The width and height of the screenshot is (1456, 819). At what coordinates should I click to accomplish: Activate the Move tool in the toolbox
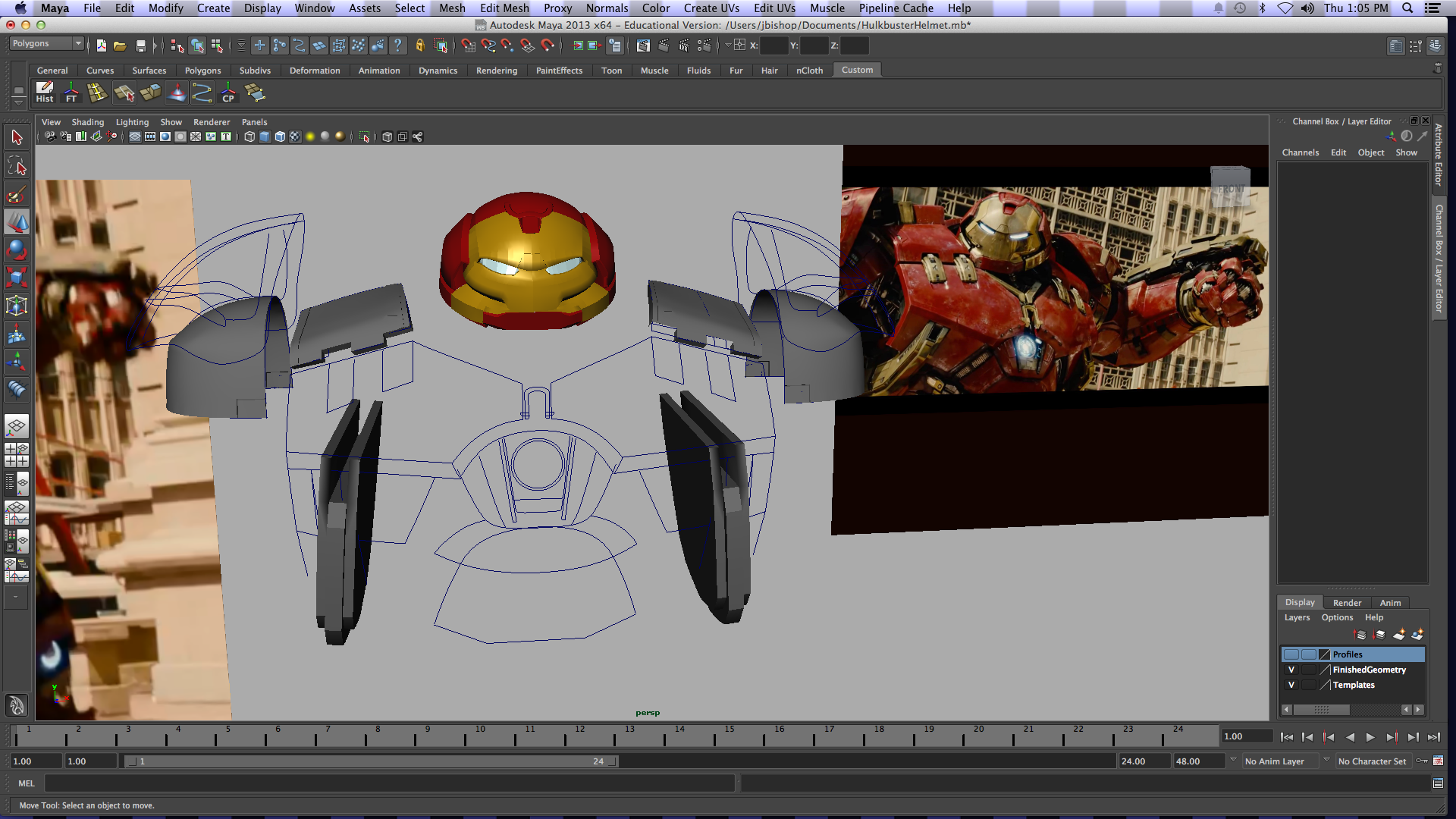tap(17, 222)
